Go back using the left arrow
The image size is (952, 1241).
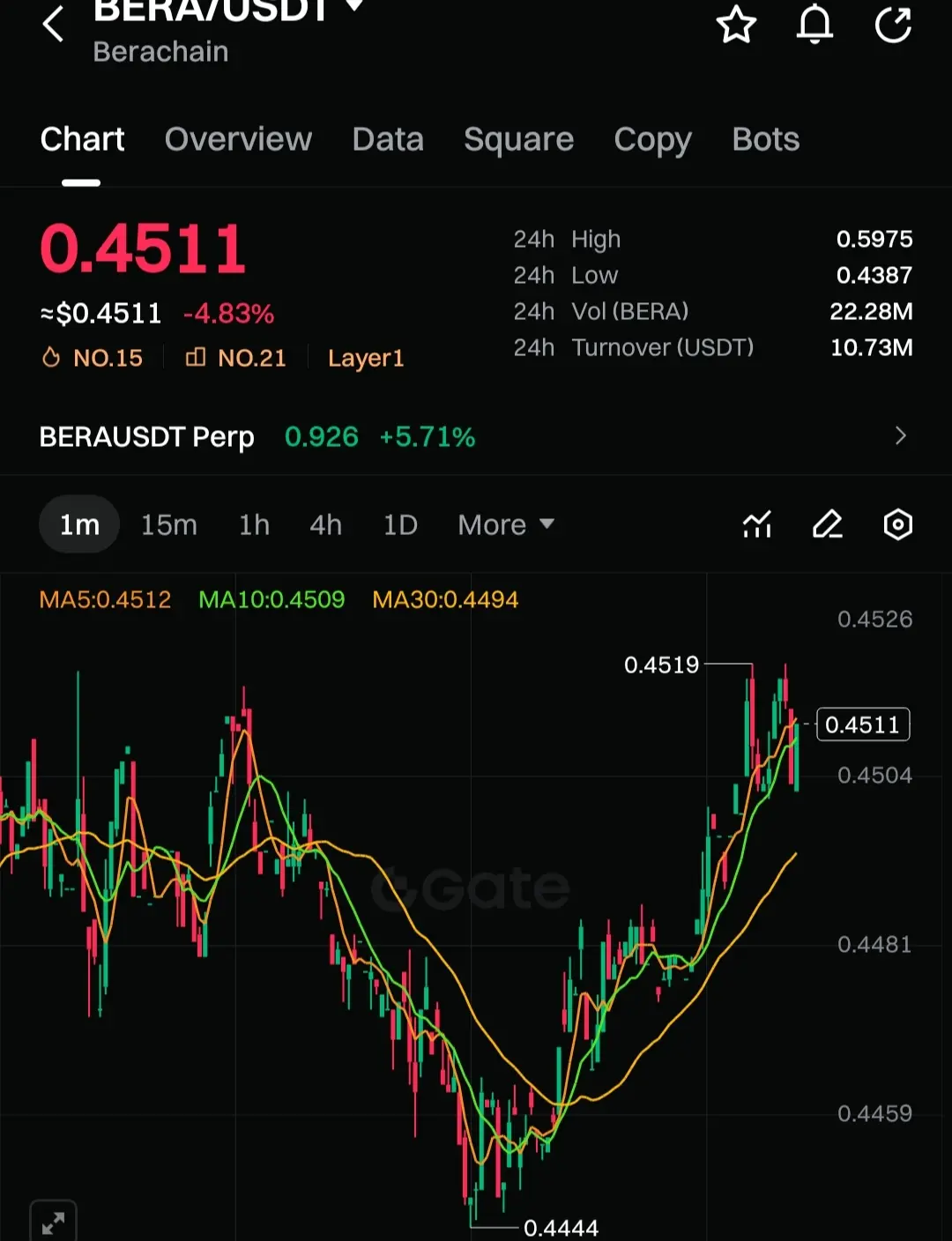click(x=54, y=24)
